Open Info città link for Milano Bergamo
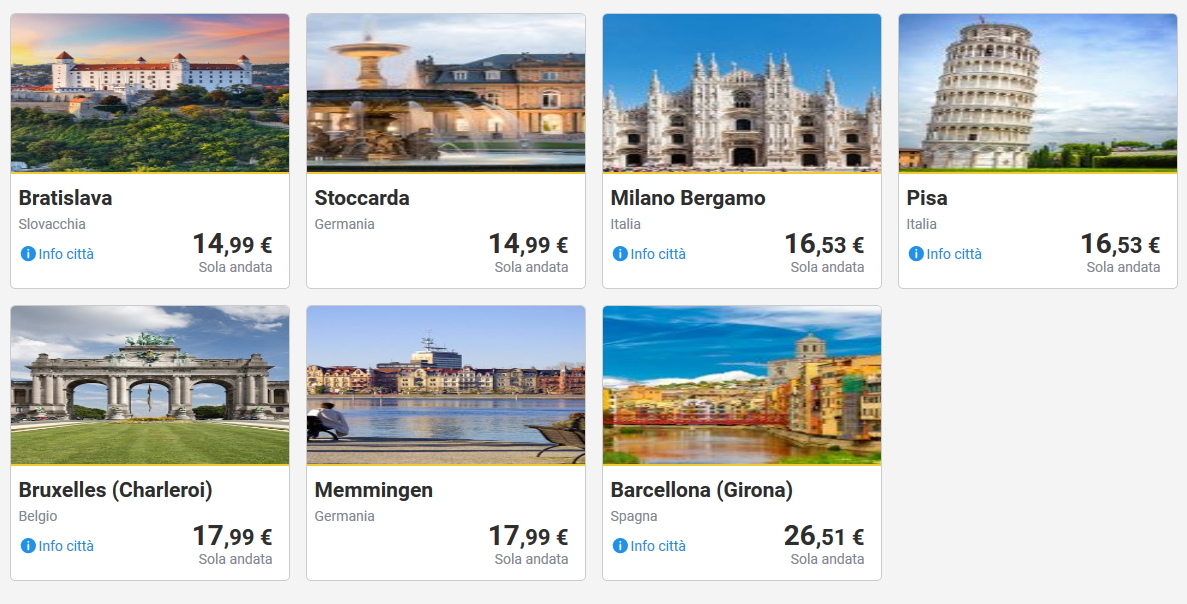 point(658,254)
